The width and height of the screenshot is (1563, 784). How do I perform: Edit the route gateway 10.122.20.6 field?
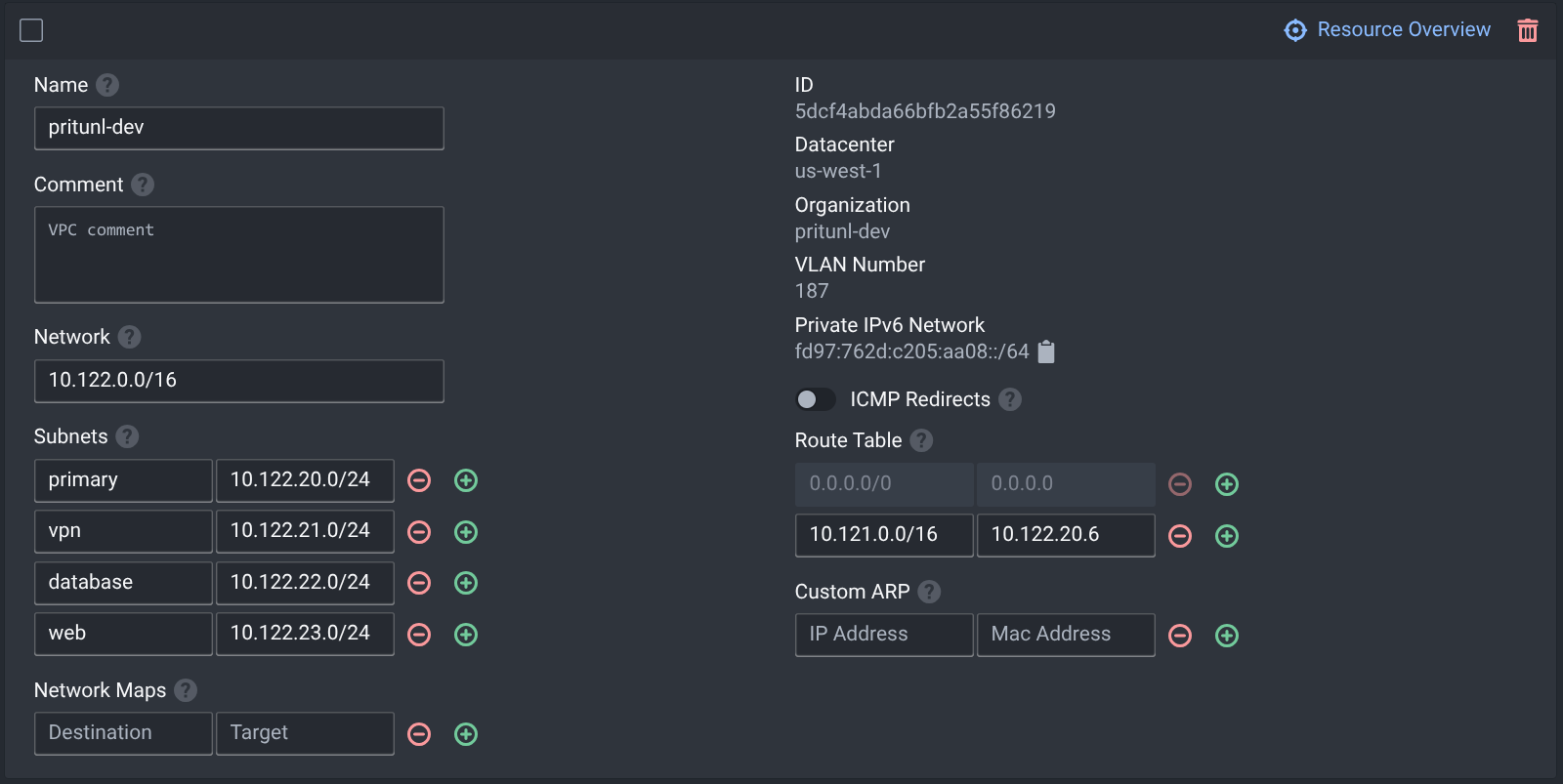click(1065, 535)
